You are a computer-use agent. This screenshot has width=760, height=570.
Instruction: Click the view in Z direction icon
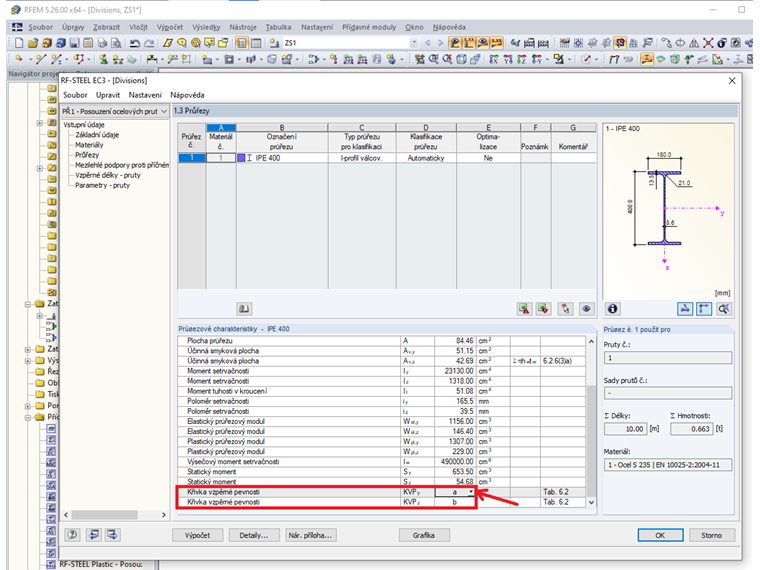(522, 59)
